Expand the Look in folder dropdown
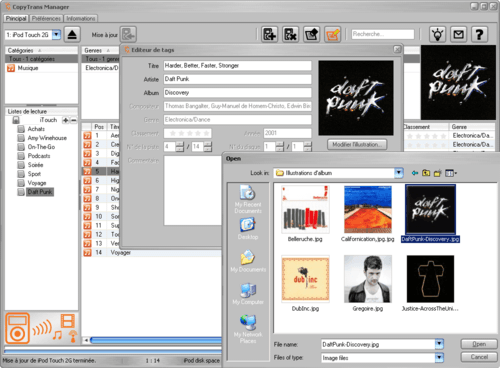The height and width of the screenshot is (368, 500). [x=399, y=173]
